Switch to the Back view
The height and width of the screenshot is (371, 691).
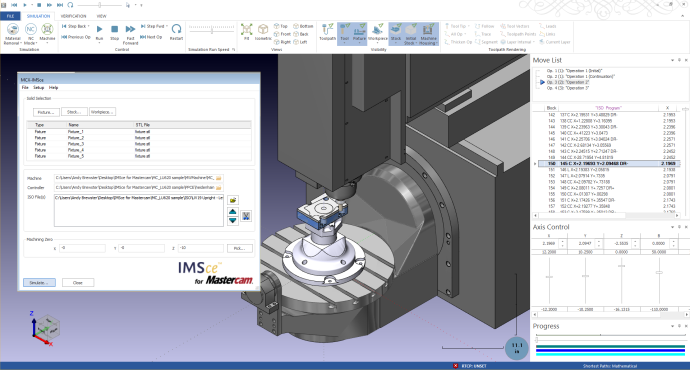coord(301,34)
